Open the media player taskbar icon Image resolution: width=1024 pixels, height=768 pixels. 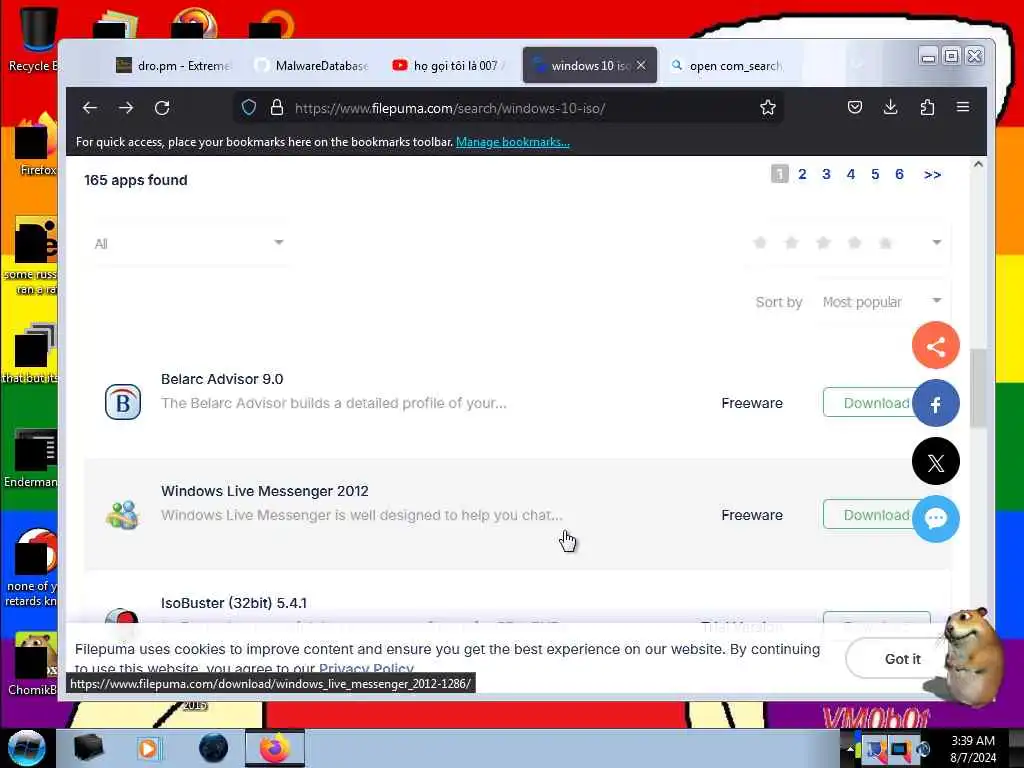click(148, 748)
